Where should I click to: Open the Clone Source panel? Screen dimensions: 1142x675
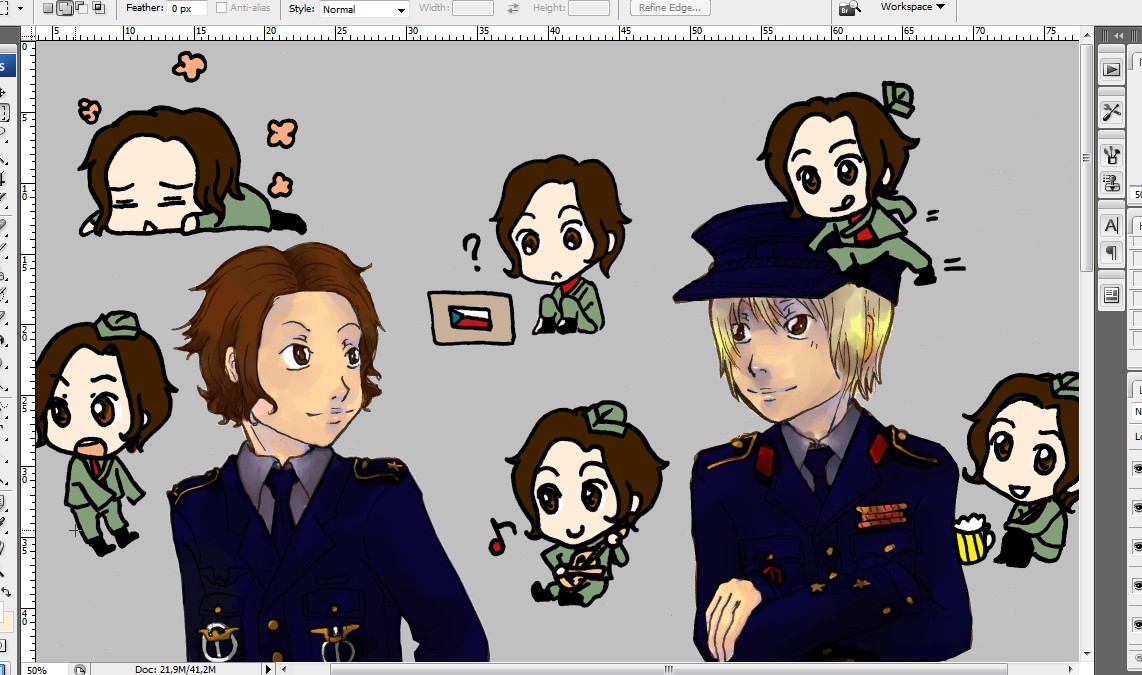click(x=1110, y=183)
